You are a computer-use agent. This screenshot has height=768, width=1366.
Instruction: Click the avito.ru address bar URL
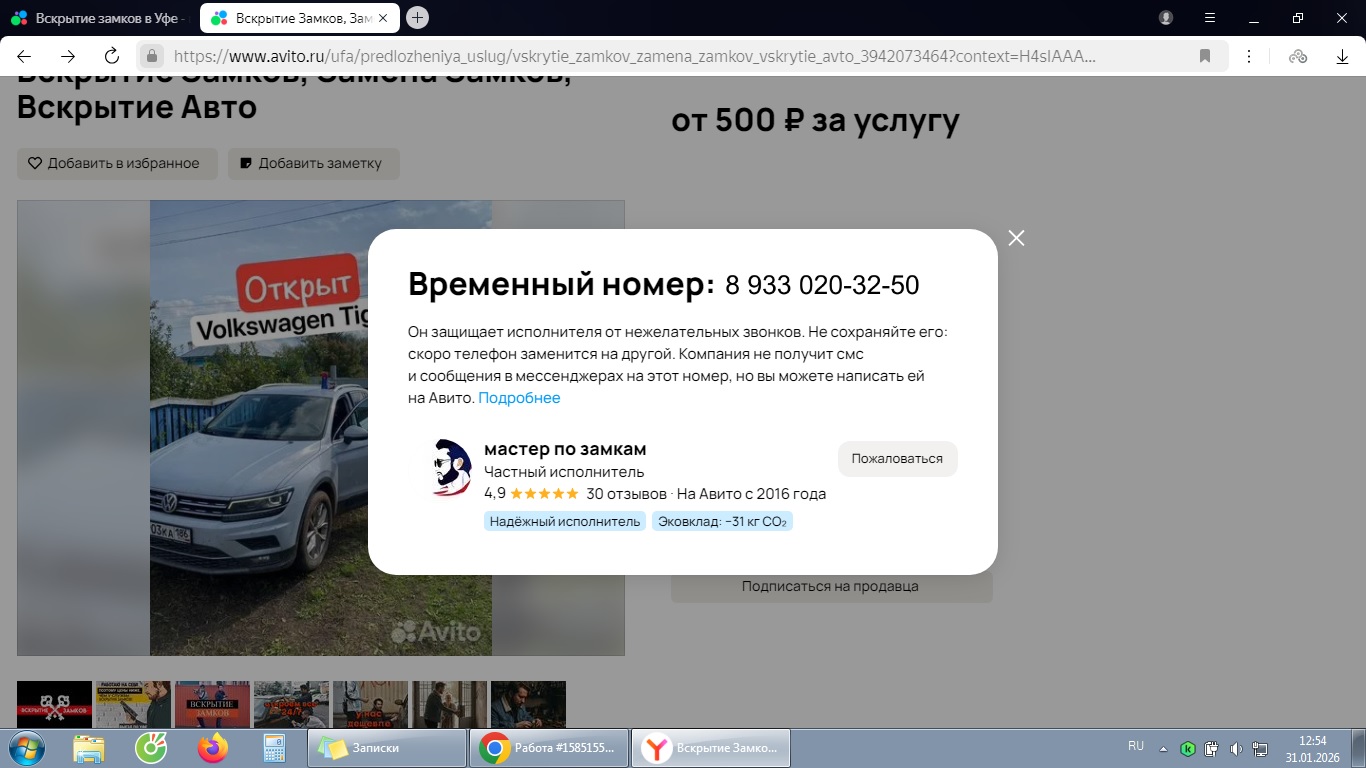pyautogui.click(x=635, y=56)
